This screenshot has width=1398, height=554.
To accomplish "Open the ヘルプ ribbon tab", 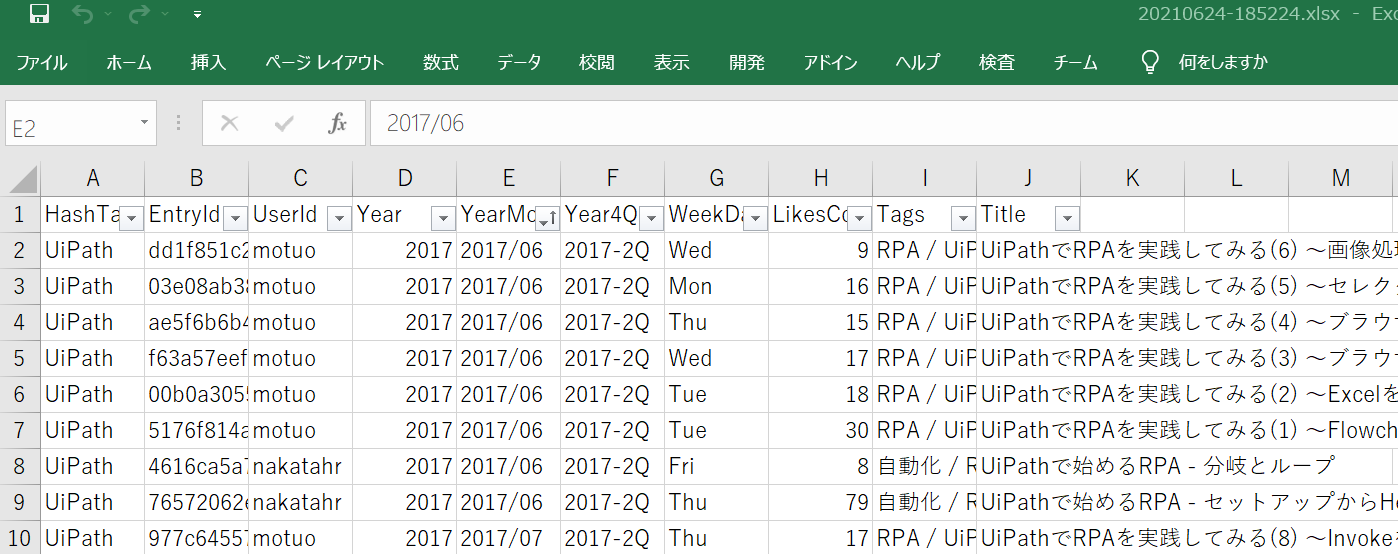I will (918, 62).
